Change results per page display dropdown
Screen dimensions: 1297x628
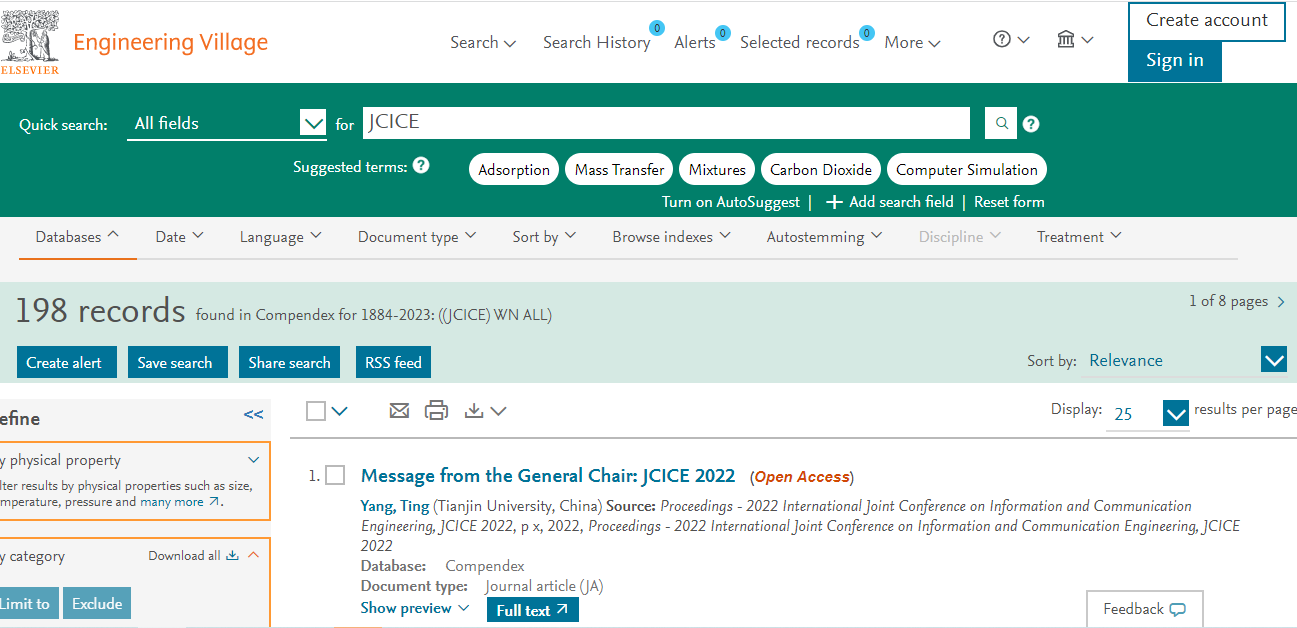point(1148,413)
